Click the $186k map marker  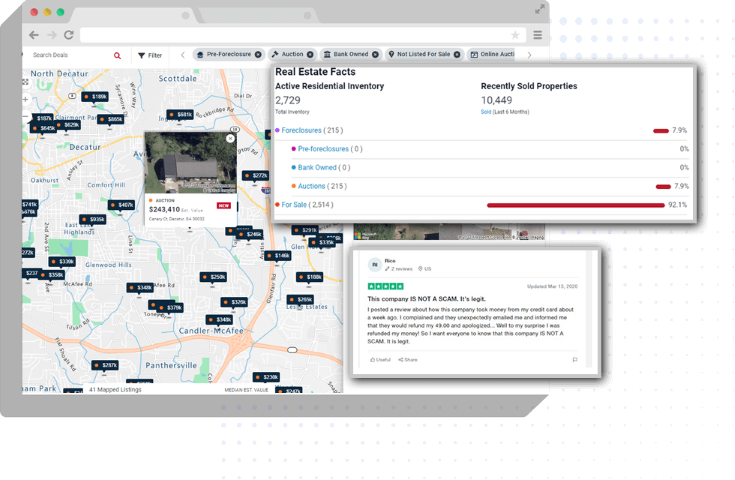(95, 97)
